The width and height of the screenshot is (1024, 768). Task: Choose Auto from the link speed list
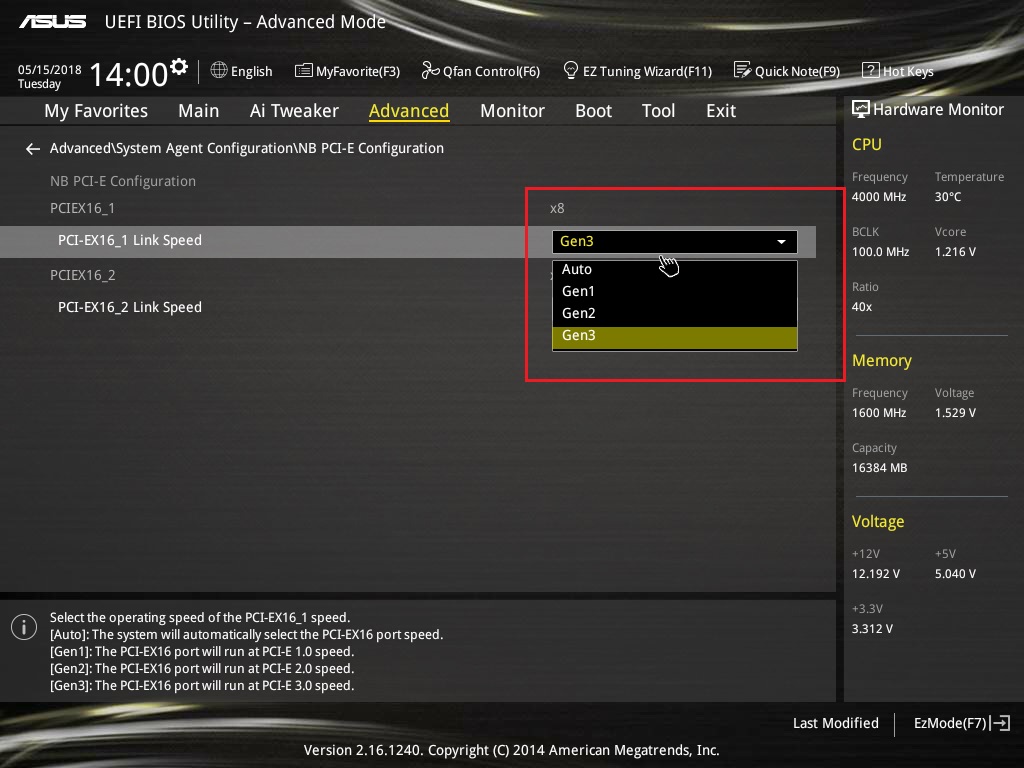(675, 269)
